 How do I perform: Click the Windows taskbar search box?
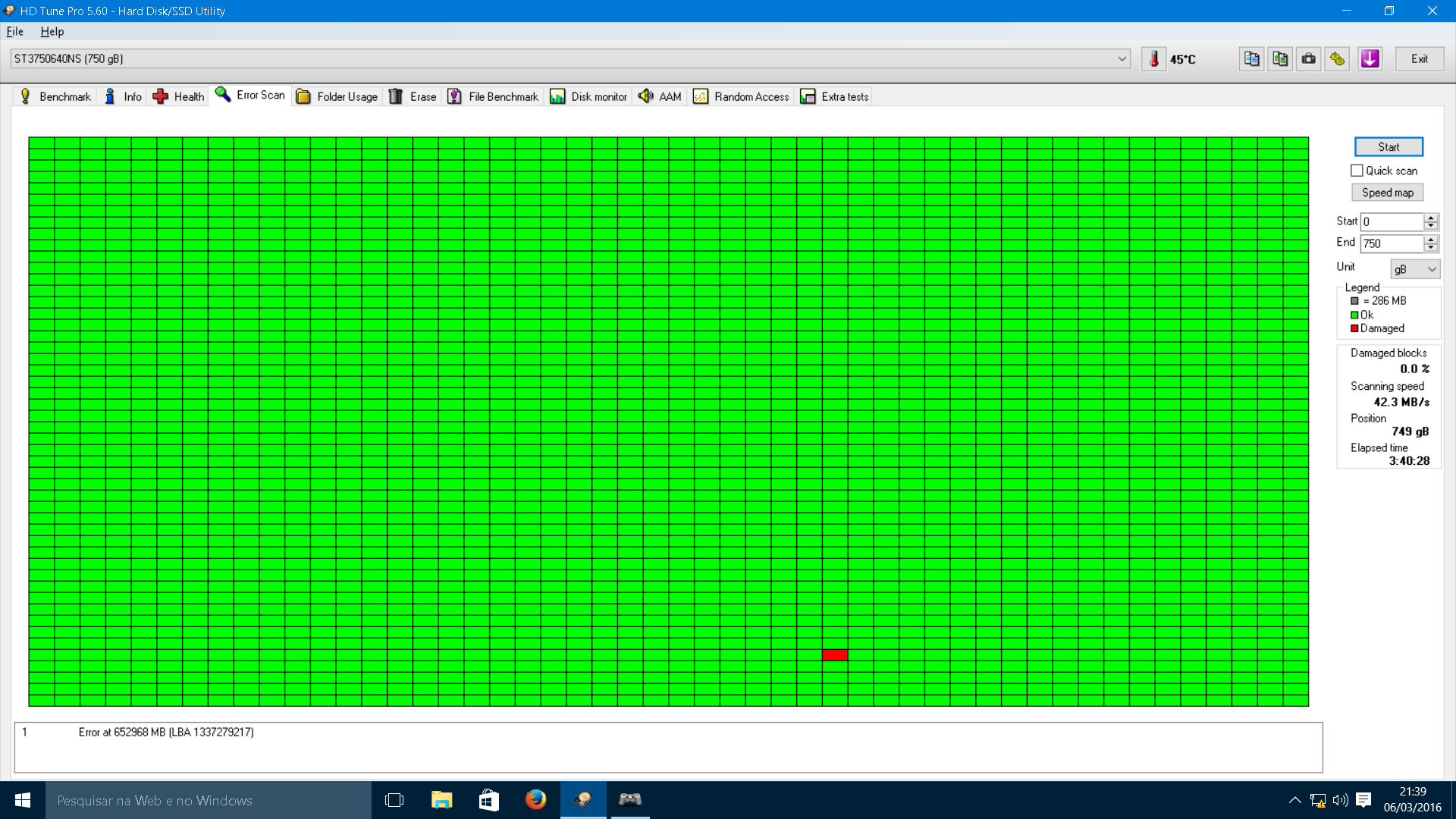coord(209,800)
